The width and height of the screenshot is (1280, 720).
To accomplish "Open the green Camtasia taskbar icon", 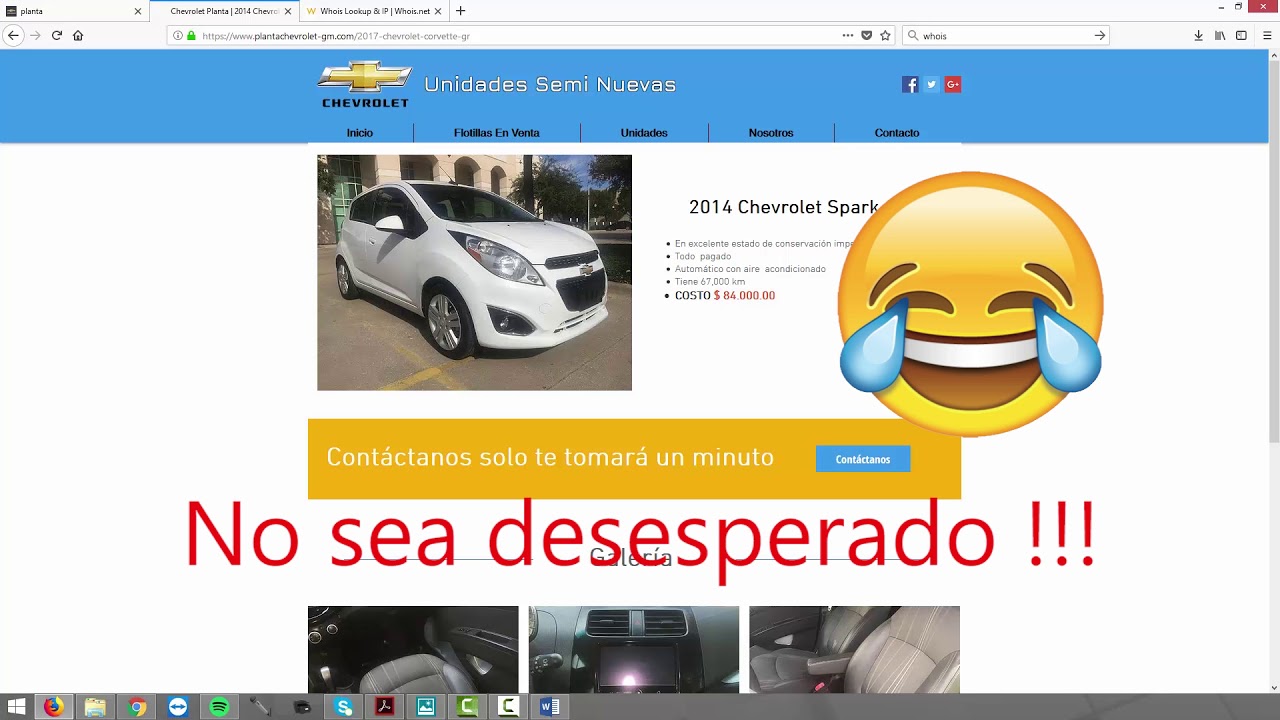I will (x=467, y=707).
